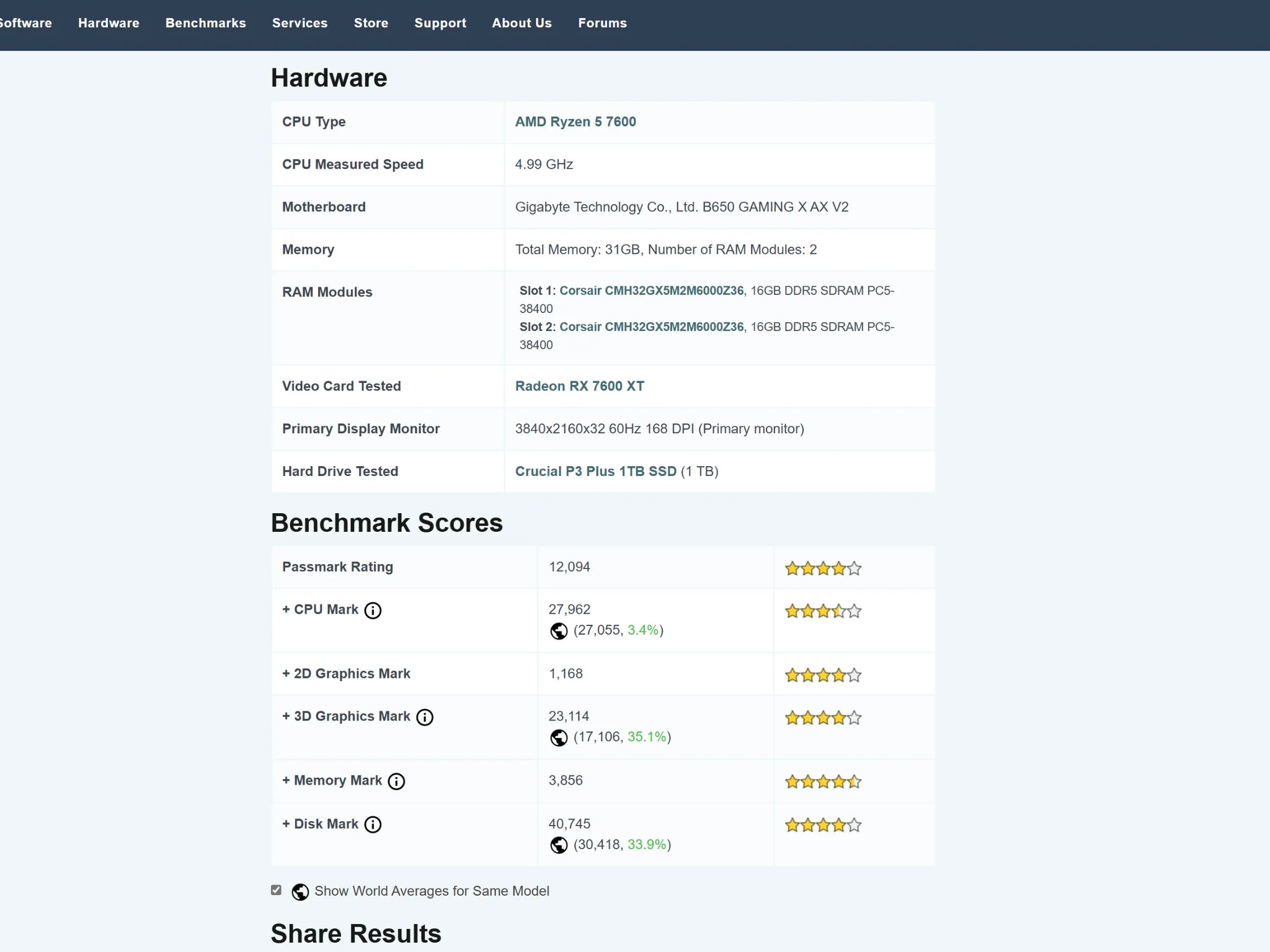This screenshot has width=1270, height=952.
Task: Click the Passmark Rating star rating
Action: (823, 568)
